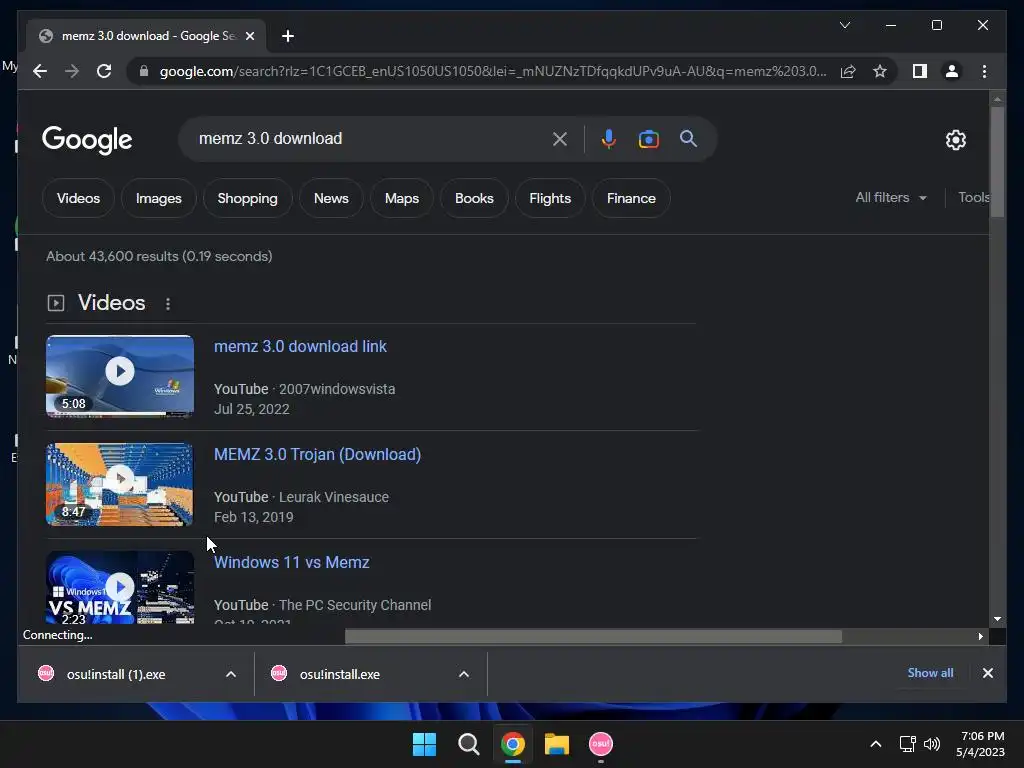Show all downloads
This screenshot has height=768, width=1024.
coord(930,673)
